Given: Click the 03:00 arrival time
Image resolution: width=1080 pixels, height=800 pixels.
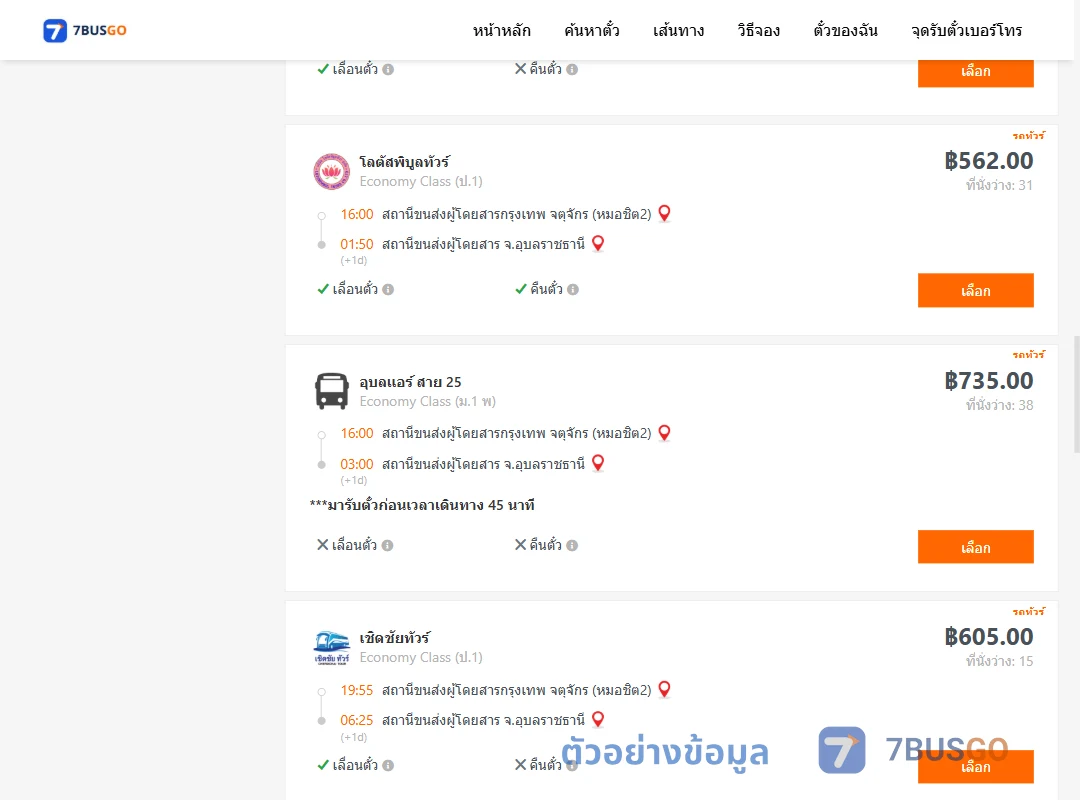Looking at the screenshot, I should (356, 464).
